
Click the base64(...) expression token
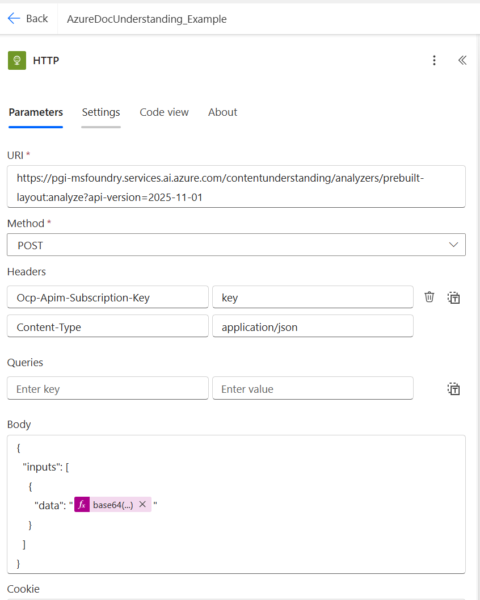pos(113,505)
